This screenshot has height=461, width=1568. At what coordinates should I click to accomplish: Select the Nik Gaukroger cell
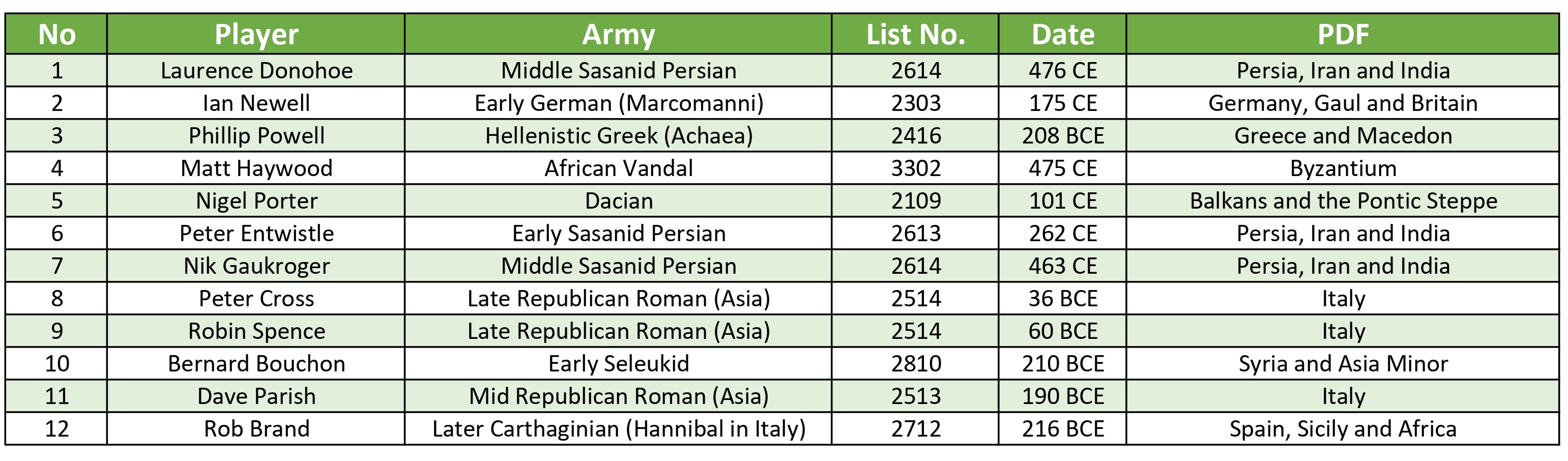(256, 266)
